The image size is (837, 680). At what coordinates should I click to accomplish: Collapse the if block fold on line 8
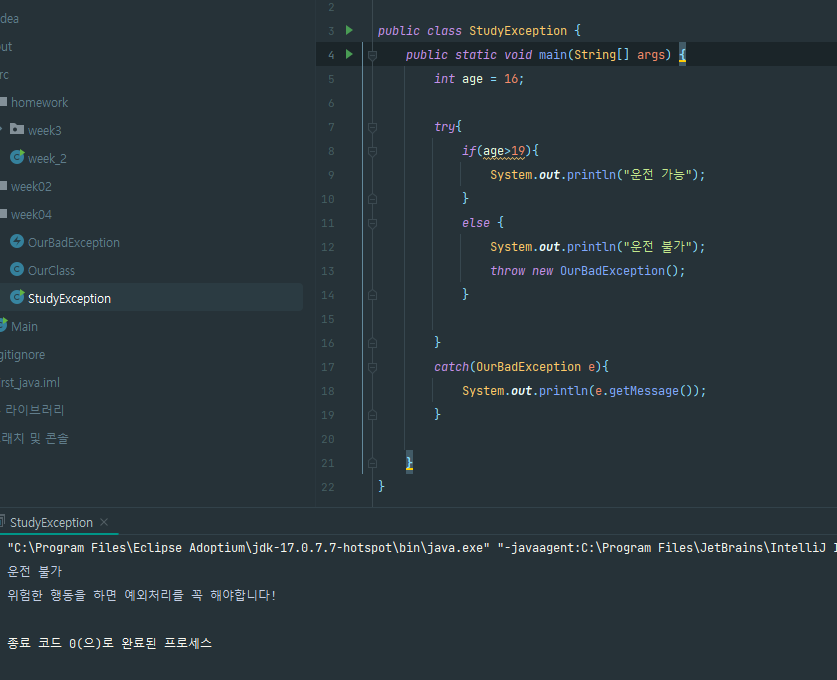click(x=373, y=151)
